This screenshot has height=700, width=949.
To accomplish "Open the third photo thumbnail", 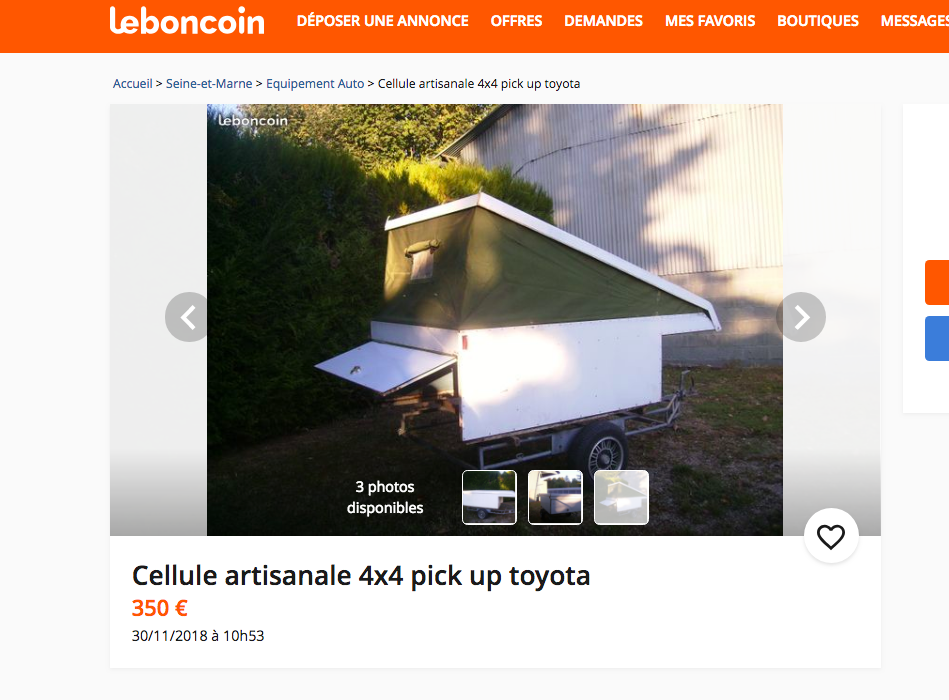I will coord(622,497).
